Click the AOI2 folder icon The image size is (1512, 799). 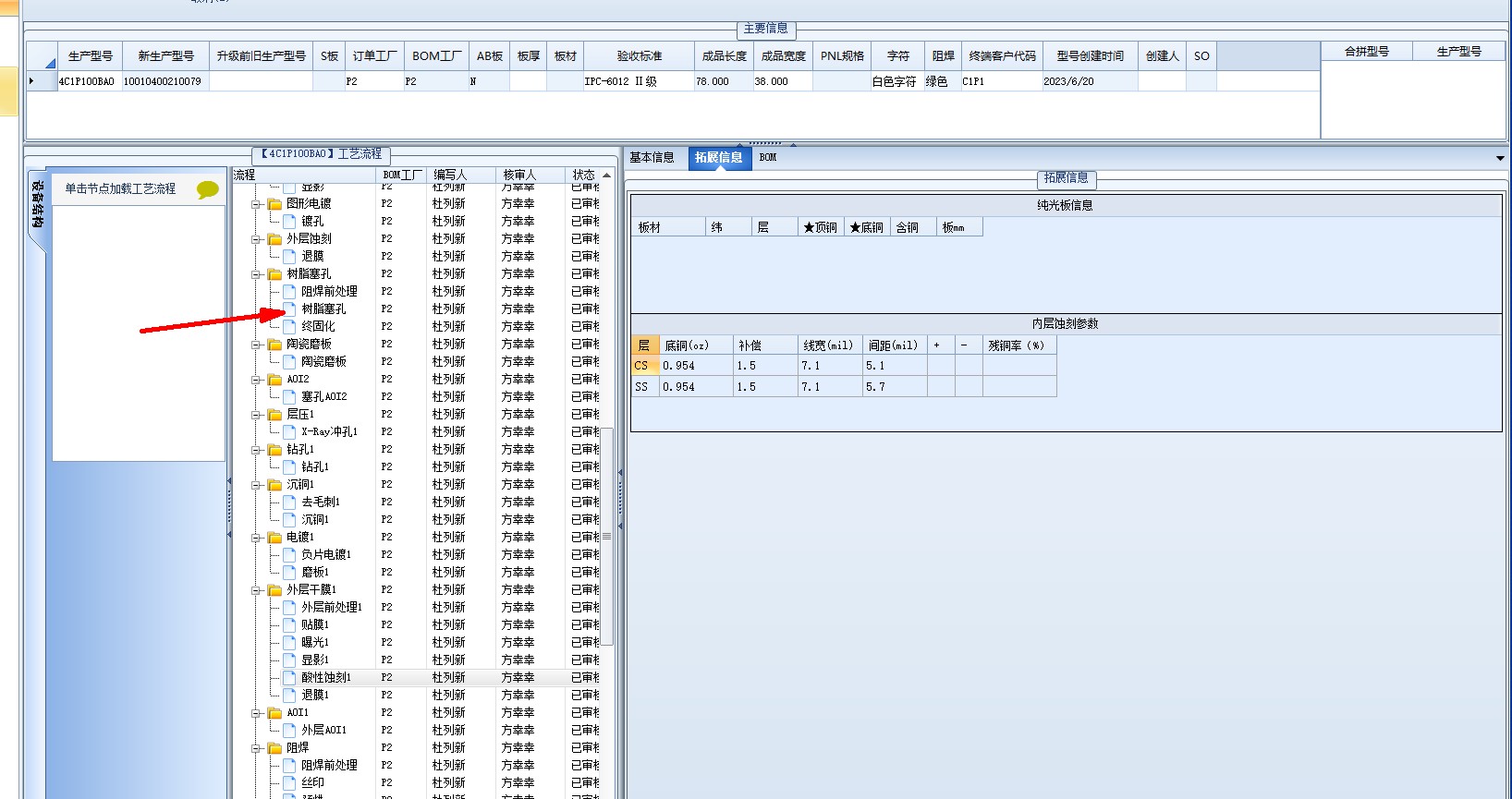point(274,380)
